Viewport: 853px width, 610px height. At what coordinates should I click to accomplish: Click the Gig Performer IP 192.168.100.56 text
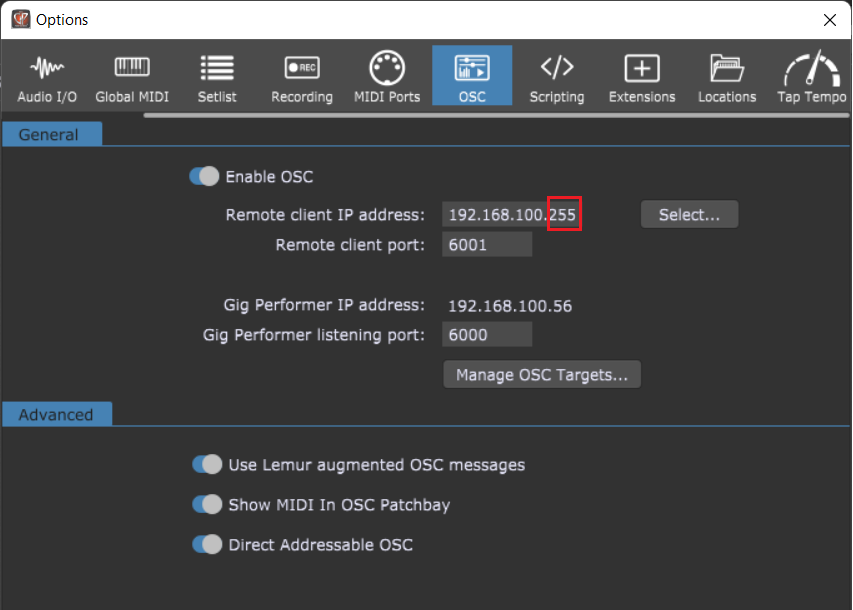coord(510,306)
